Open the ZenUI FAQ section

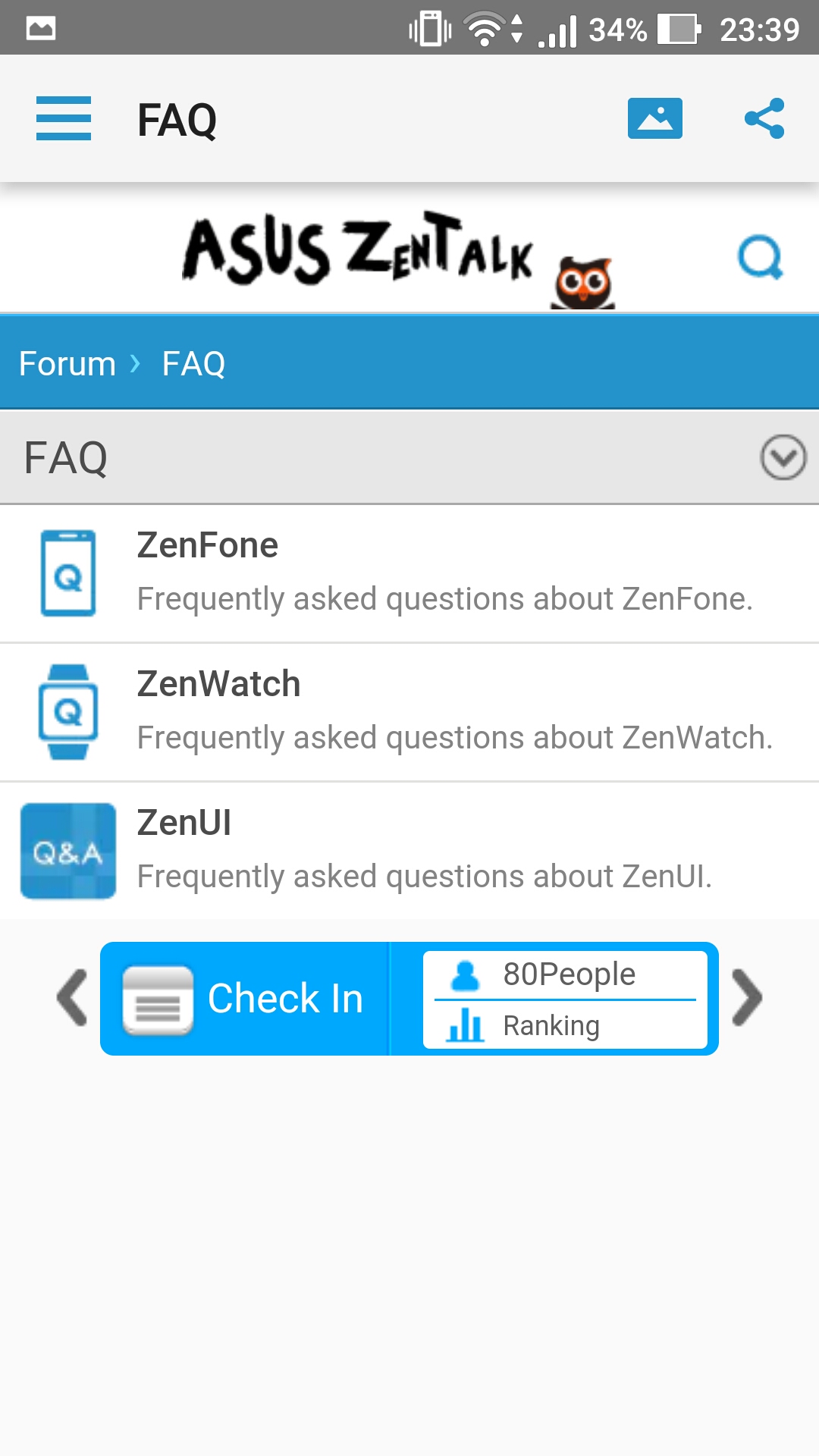pyautogui.click(x=409, y=851)
